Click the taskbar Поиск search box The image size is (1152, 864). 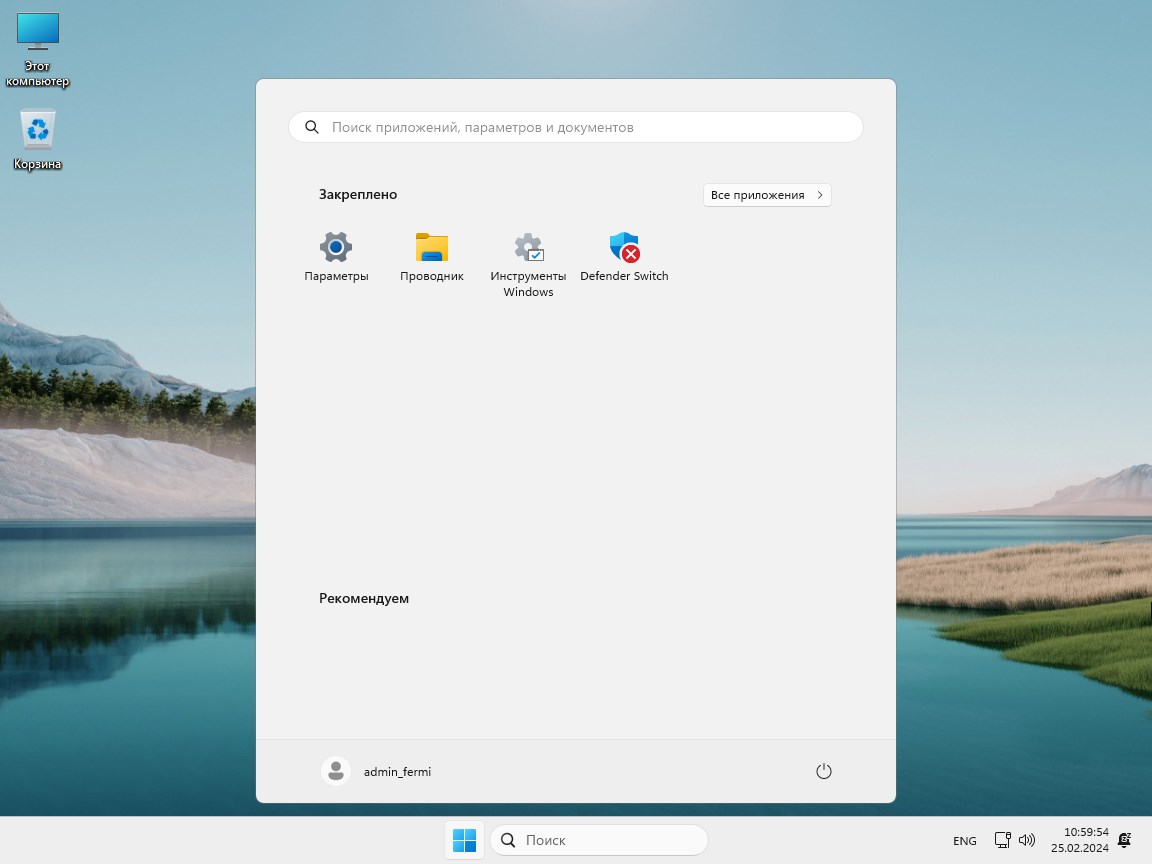point(599,840)
